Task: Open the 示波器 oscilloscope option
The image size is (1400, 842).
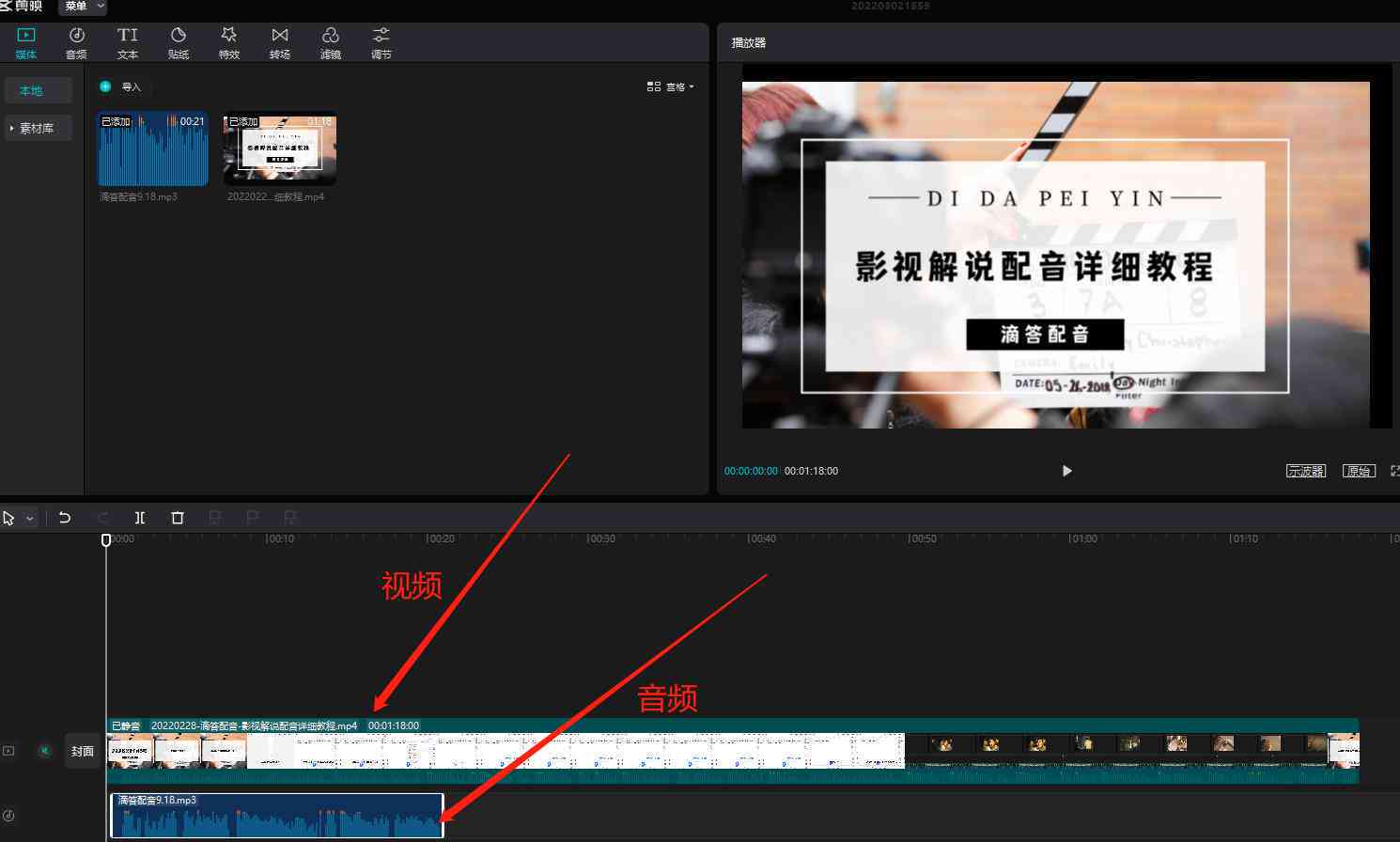Action: (x=1306, y=471)
